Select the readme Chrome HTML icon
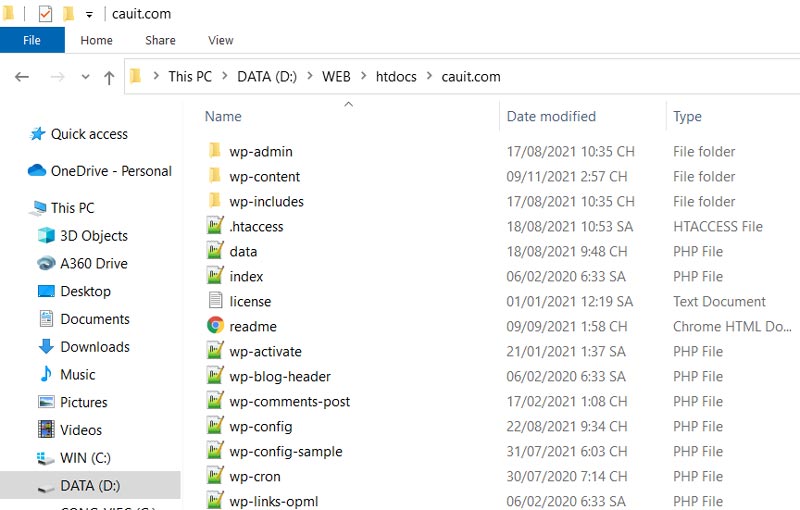Image resolution: width=800 pixels, height=510 pixels. (x=215, y=325)
